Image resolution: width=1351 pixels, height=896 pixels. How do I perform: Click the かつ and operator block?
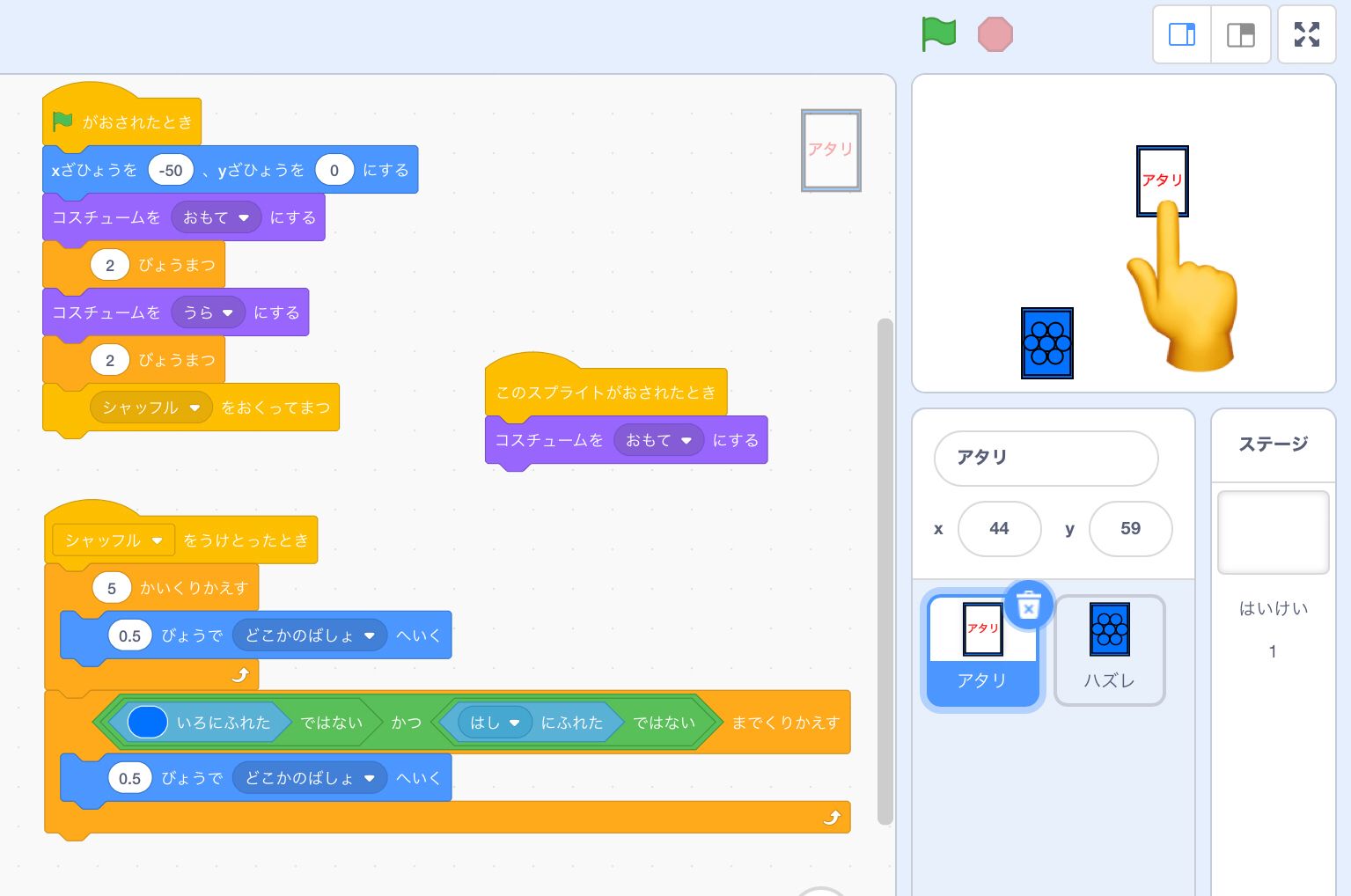[406, 723]
